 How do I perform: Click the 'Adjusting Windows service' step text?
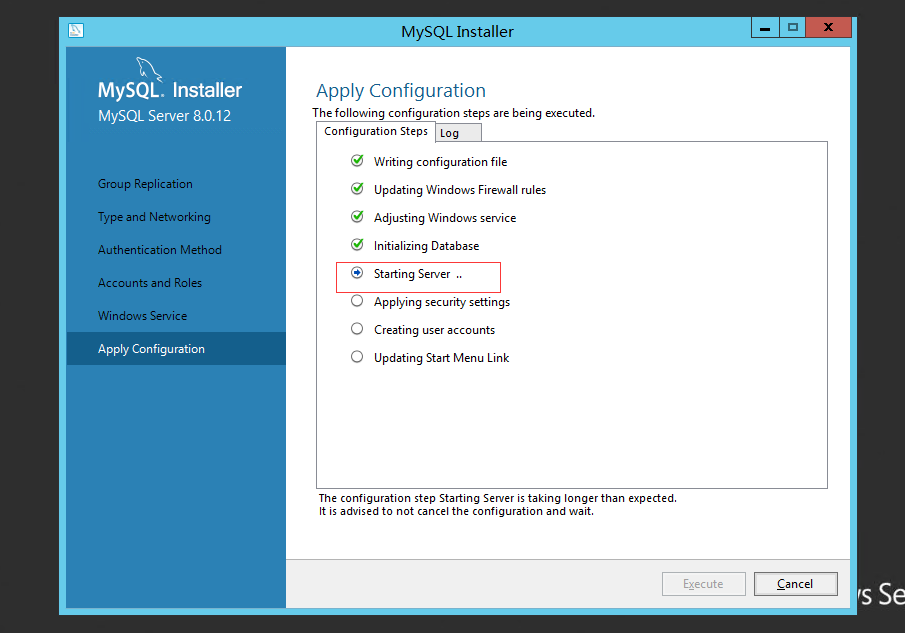(444, 218)
